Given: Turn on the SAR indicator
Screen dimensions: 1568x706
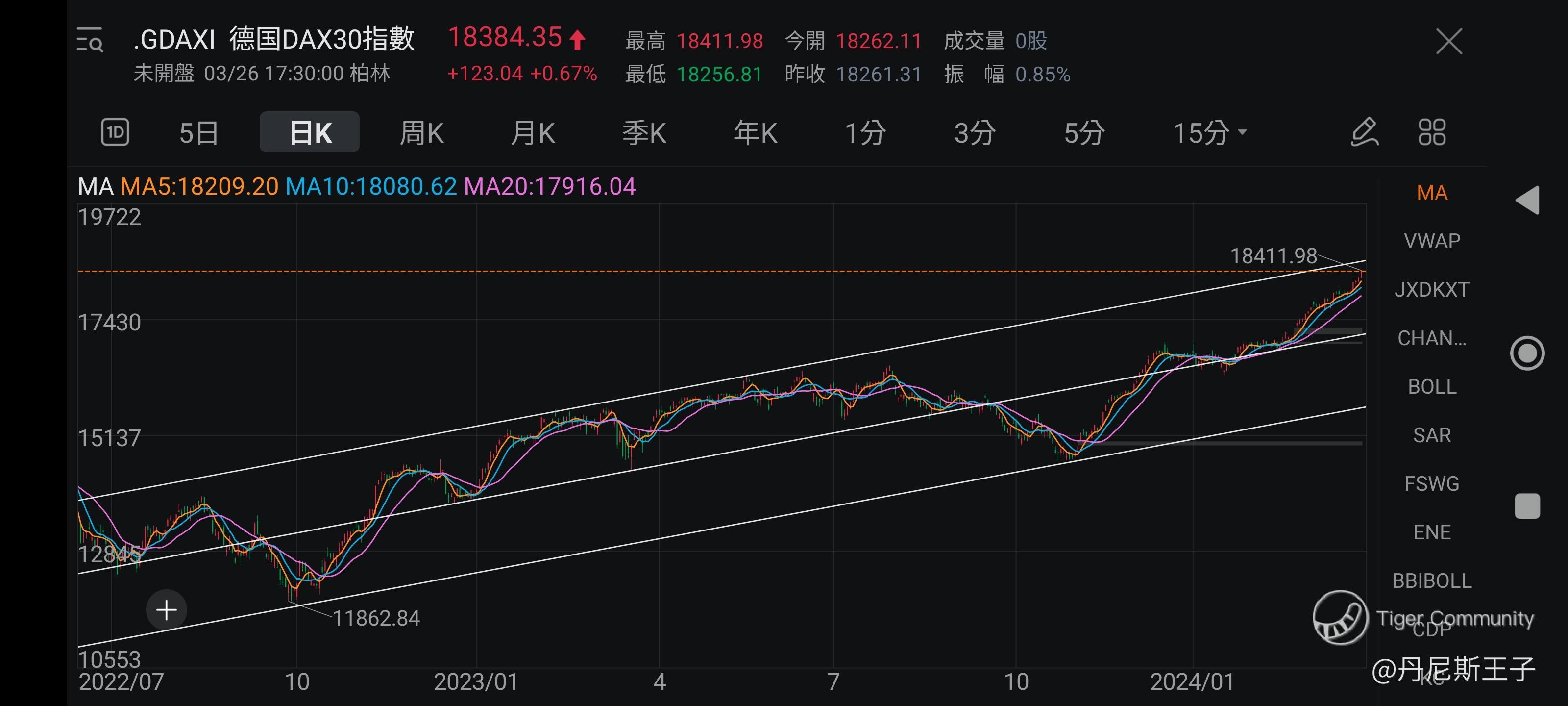Looking at the screenshot, I should click(x=1432, y=435).
